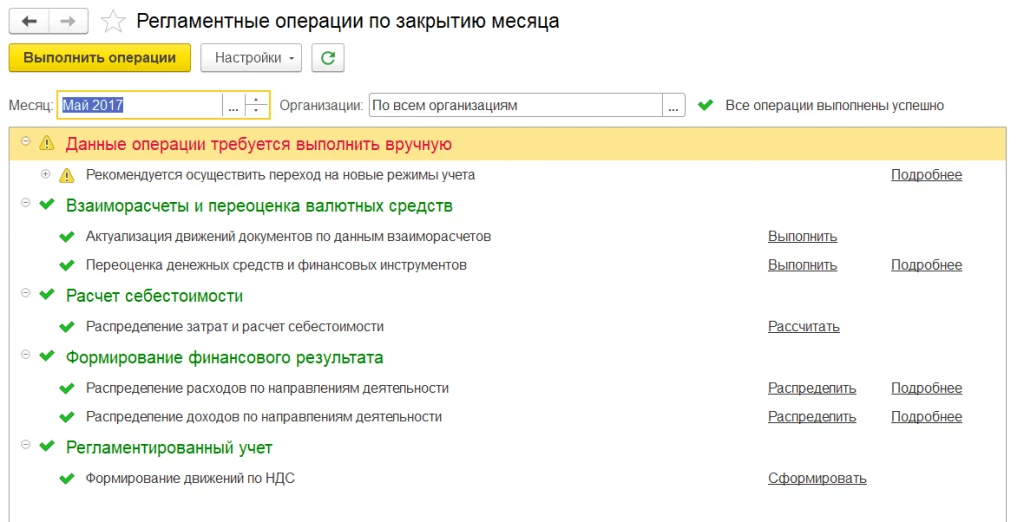Image resolution: width=1024 pixels, height=522 pixels.
Task: Click warning icon beside 'Рекомендуется осуществить переход'
Action: (x=67, y=175)
